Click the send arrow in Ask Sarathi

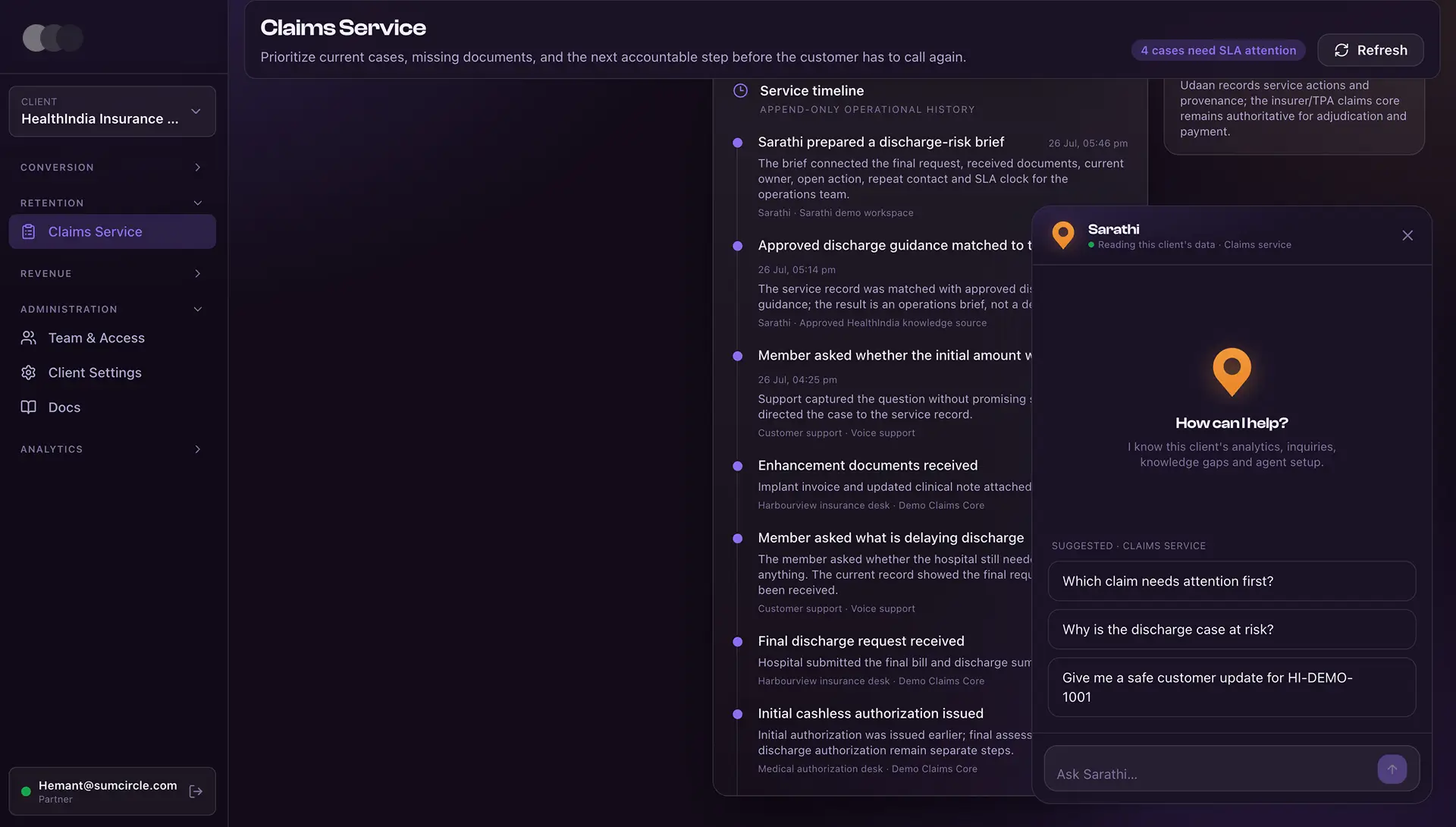(x=1392, y=769)
